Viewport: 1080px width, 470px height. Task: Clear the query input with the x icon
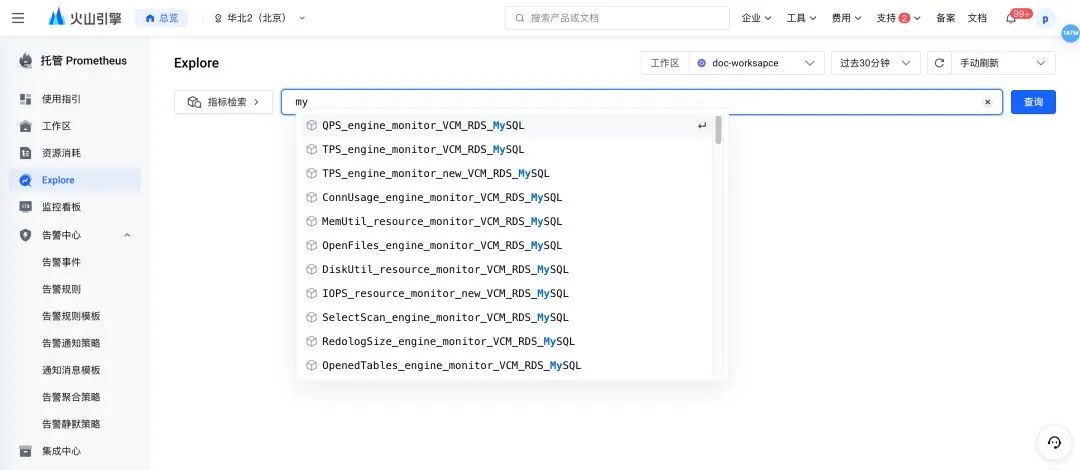pos(987,102)
